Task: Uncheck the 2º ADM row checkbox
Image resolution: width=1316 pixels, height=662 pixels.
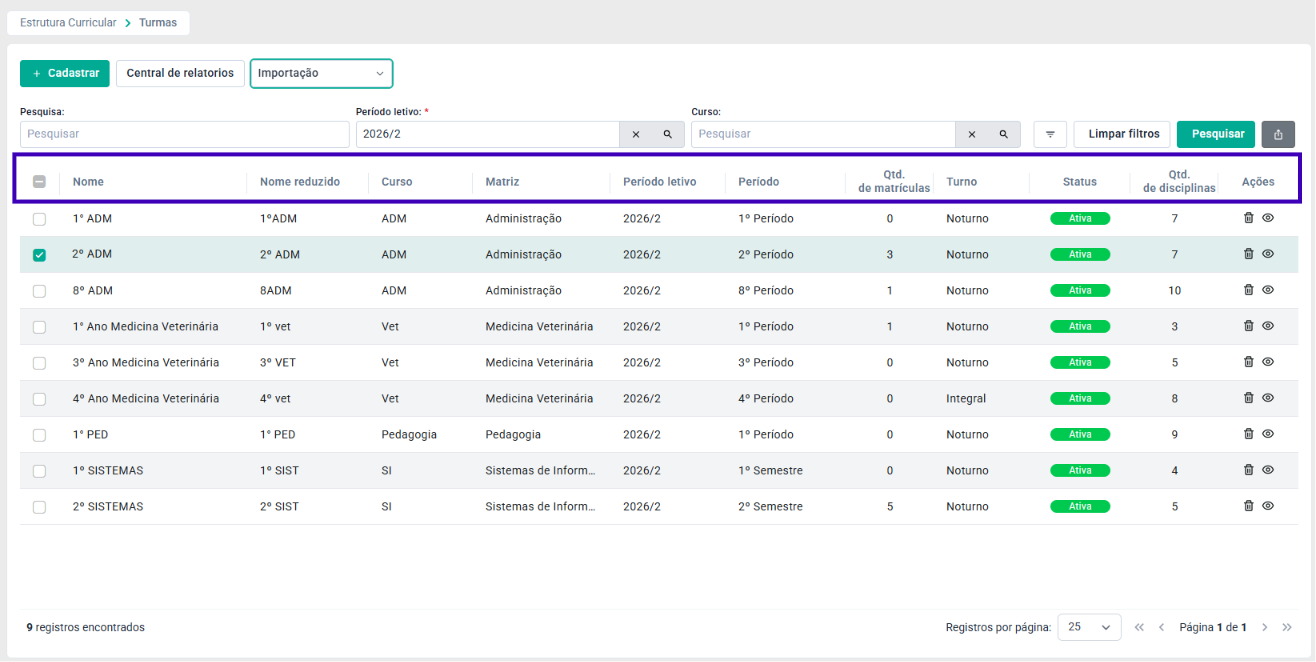Action: click(x=39, y=255)
